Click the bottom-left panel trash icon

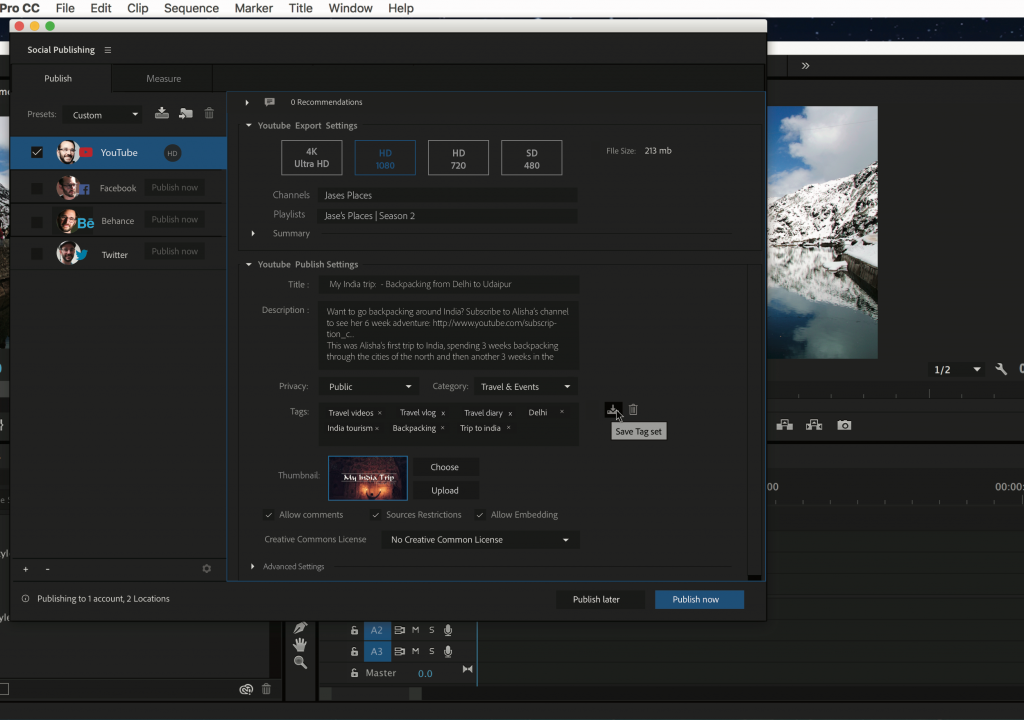[x=266, y=689]
